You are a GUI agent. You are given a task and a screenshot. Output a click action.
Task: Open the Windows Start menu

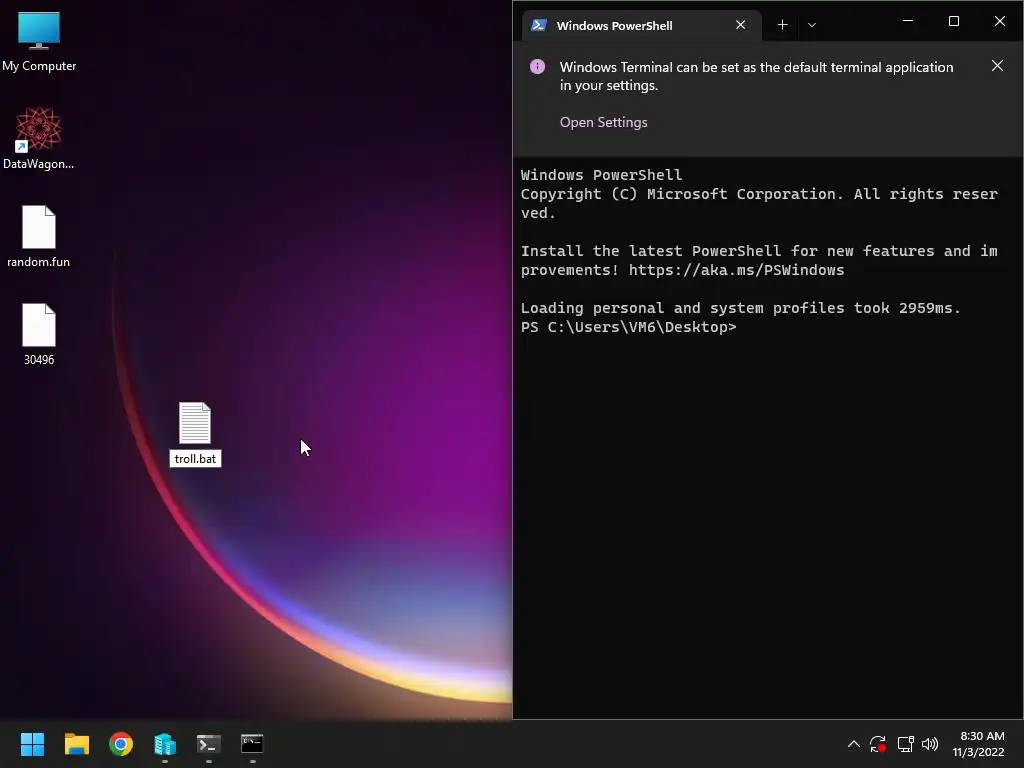tap(32, 744)
